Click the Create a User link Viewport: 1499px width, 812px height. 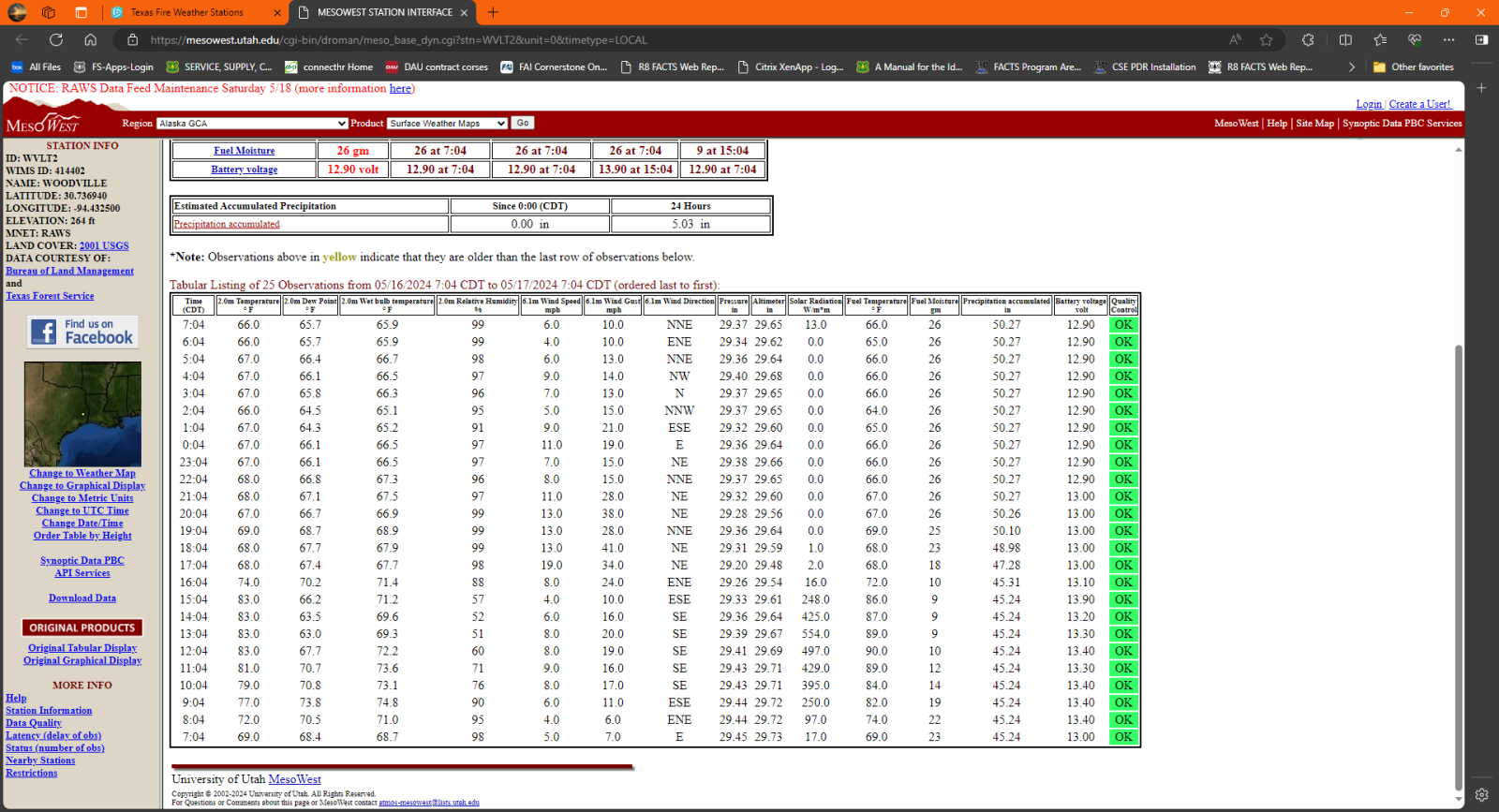(1419, 104)
